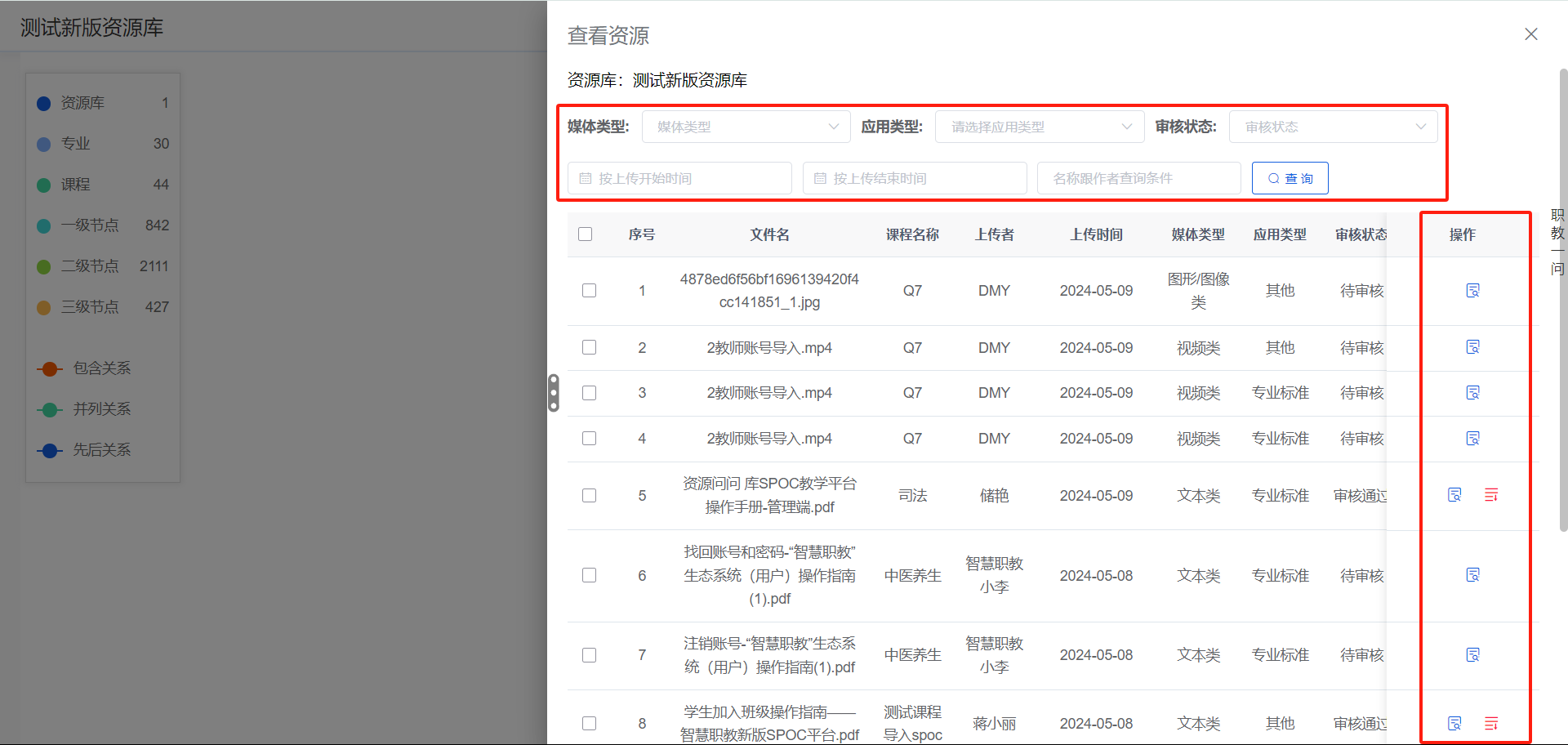Screen dimensions: 1568x745
Task: Click the 课程名称 column header
Action: [912, 234]
